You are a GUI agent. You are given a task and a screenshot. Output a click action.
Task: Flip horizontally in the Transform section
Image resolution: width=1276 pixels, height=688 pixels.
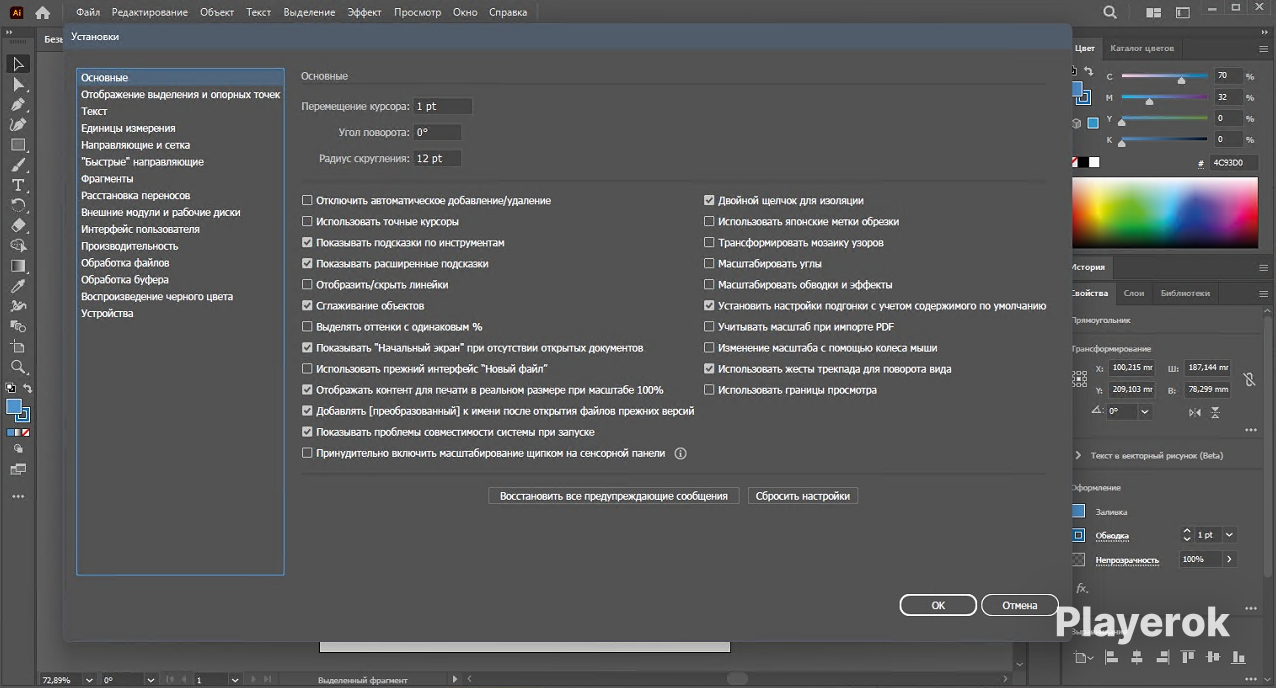click(1195, 412)
